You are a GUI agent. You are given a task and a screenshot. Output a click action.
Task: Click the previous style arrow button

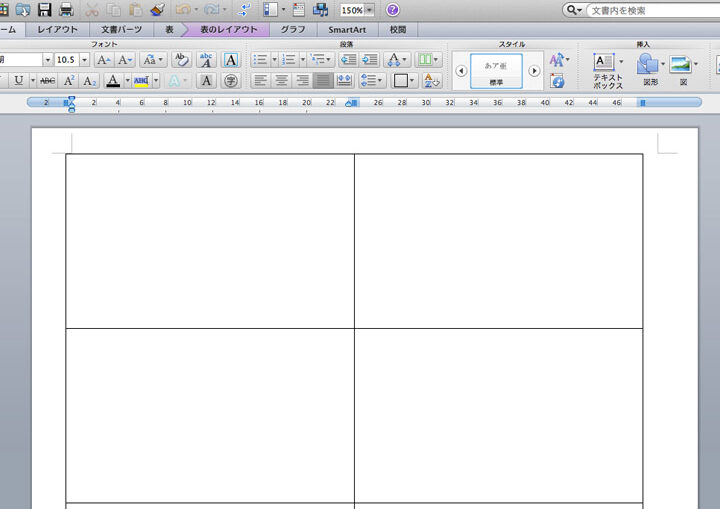tap(460, 71)
